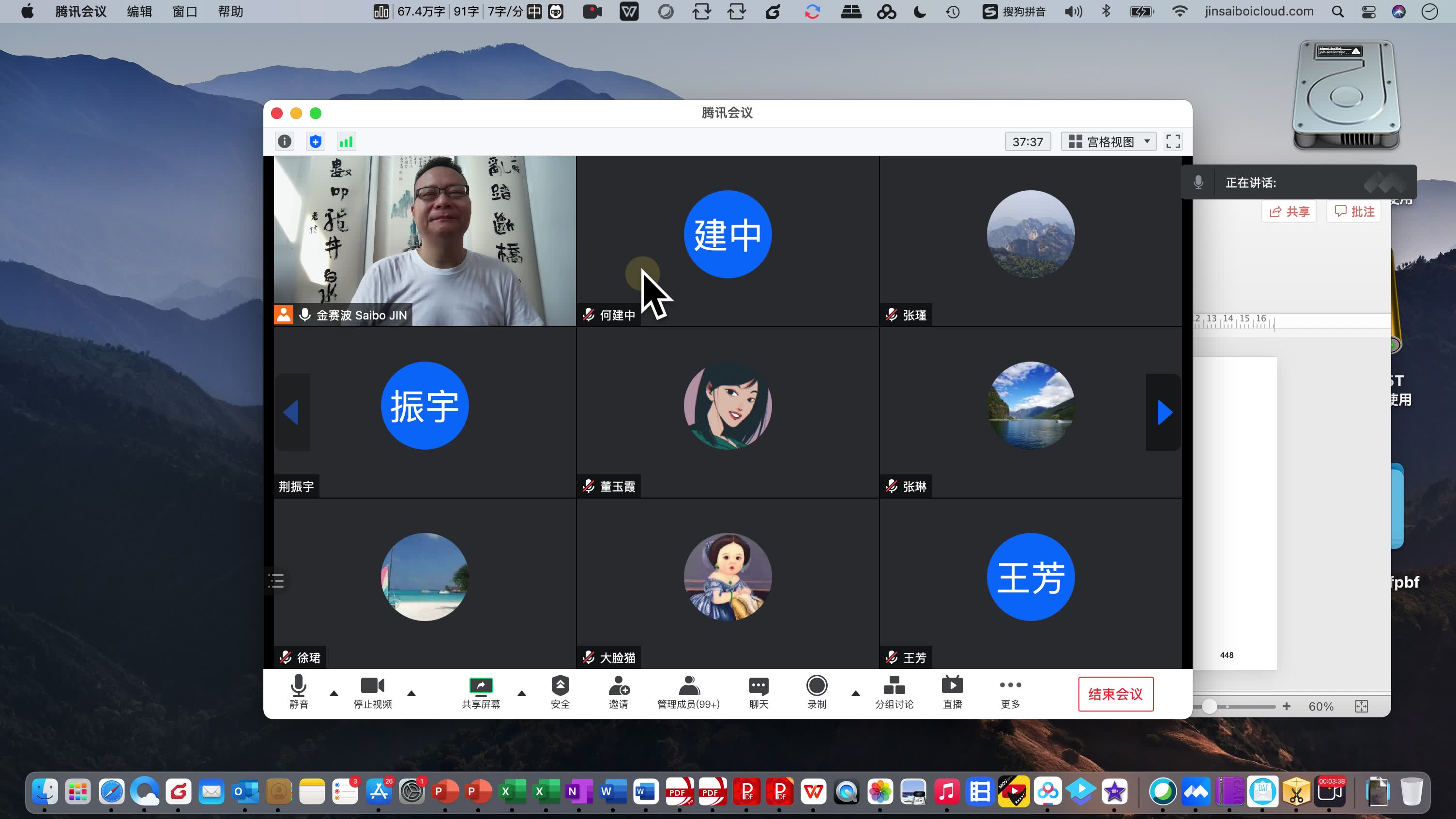Select 金赛波 Saibo JIN video tile
This screenshot has width=1456, height=819.
pyautogui.click(x=425, y=242)
